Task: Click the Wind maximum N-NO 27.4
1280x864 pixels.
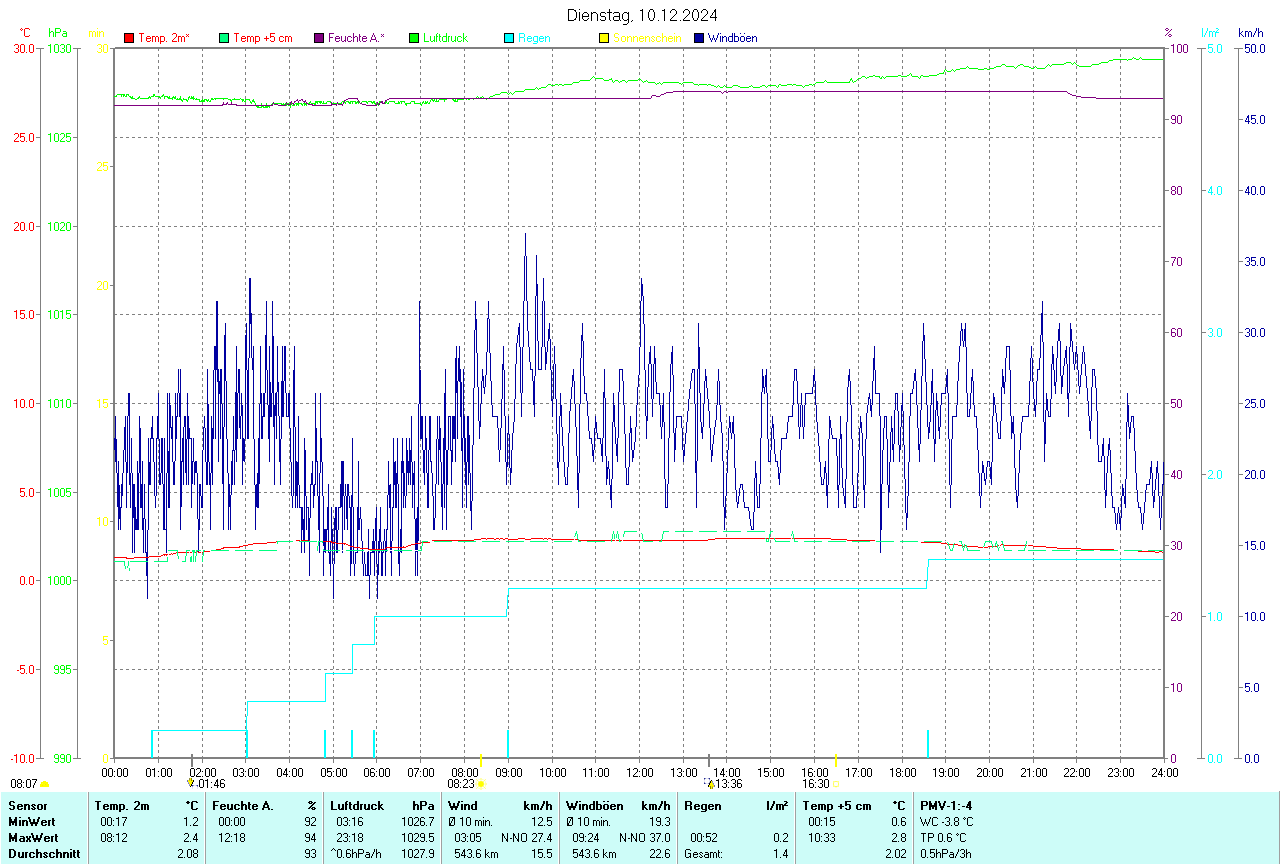Action: (x=527, y=838)
